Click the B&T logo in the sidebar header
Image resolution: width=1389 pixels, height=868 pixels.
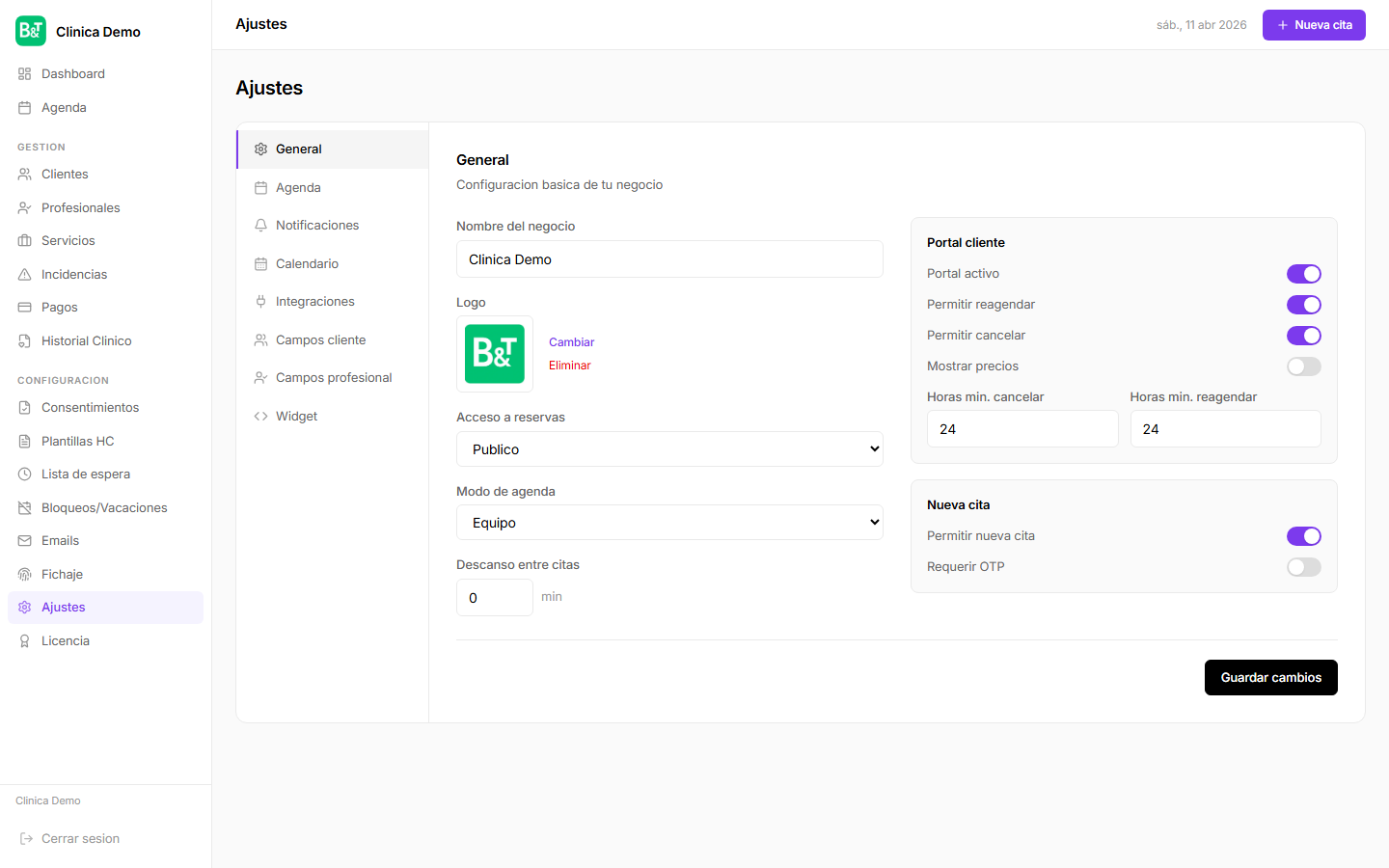coord(31,31)
